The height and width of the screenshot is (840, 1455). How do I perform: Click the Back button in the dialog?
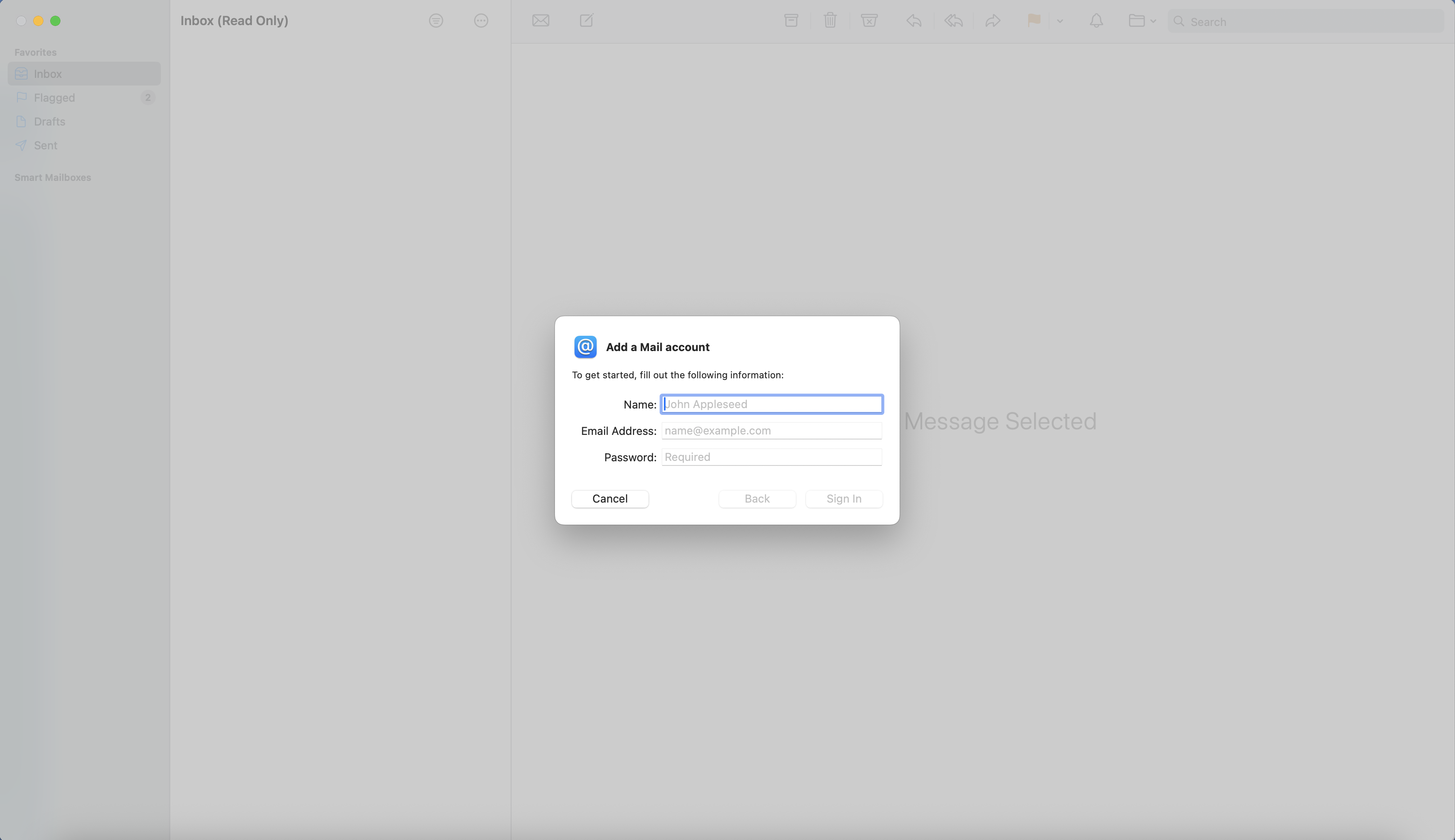pos(757,499)
